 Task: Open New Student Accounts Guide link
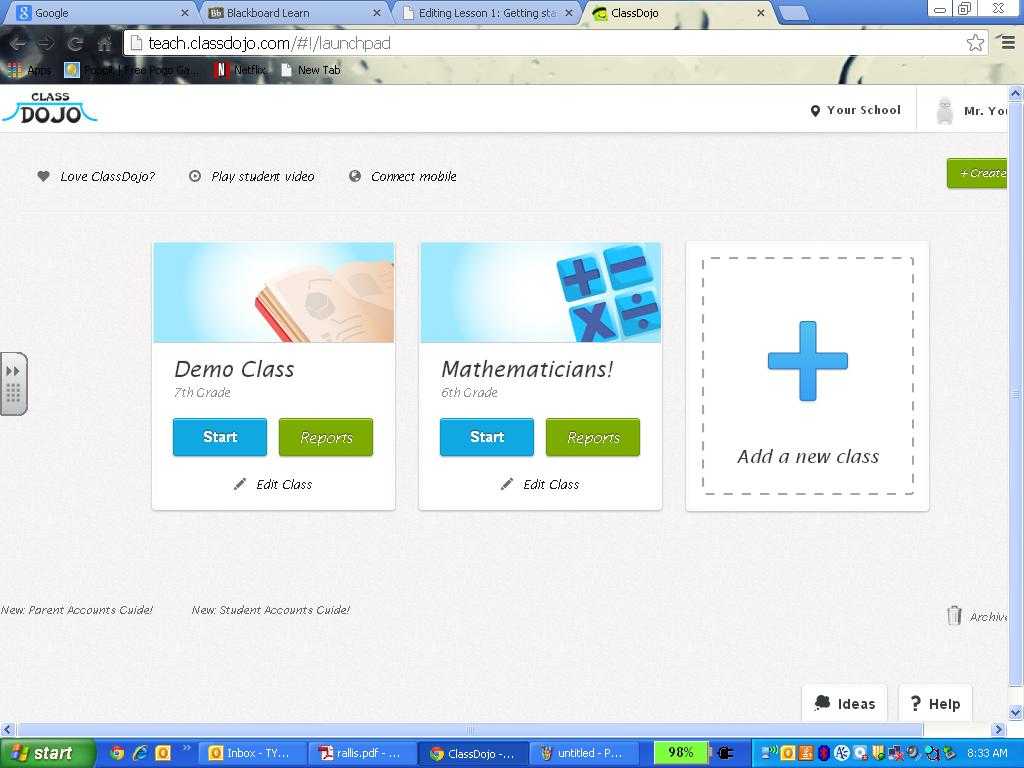[270, 610]
